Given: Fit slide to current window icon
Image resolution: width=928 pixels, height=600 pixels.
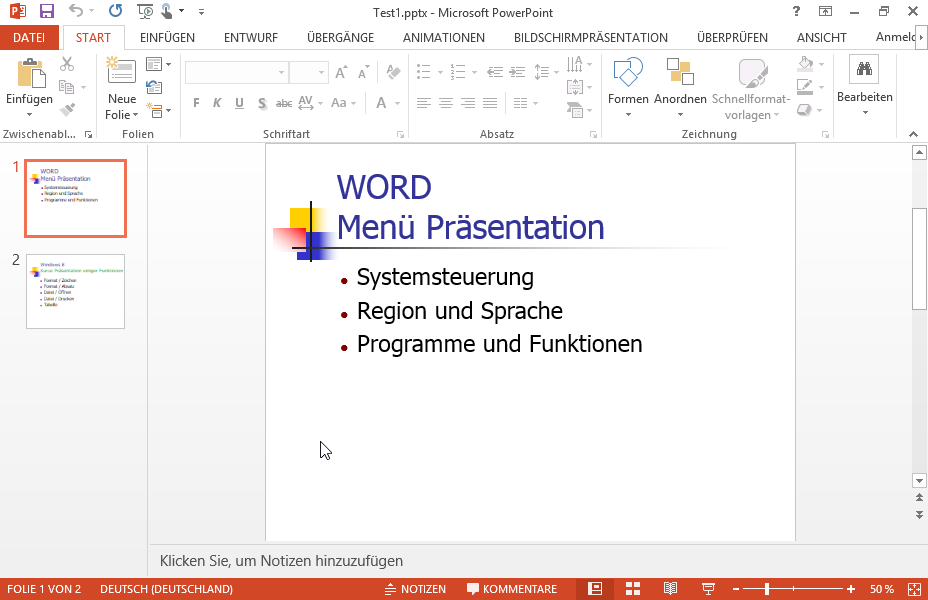Looking at the screenshot, I should 914,589.
